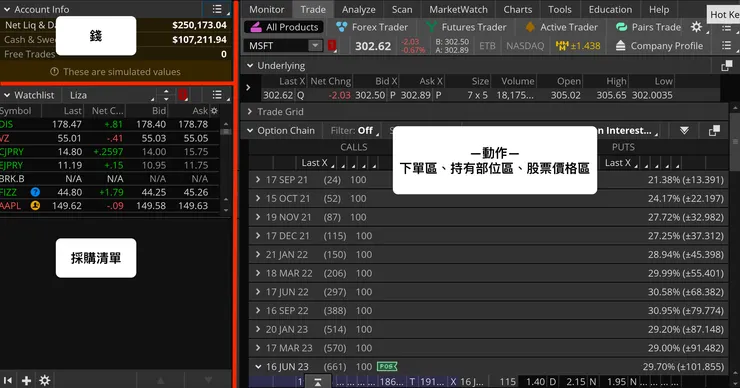Expand the 21 JAN 22 expiration row
The image size is (740, 388).
tap(258, 254)
